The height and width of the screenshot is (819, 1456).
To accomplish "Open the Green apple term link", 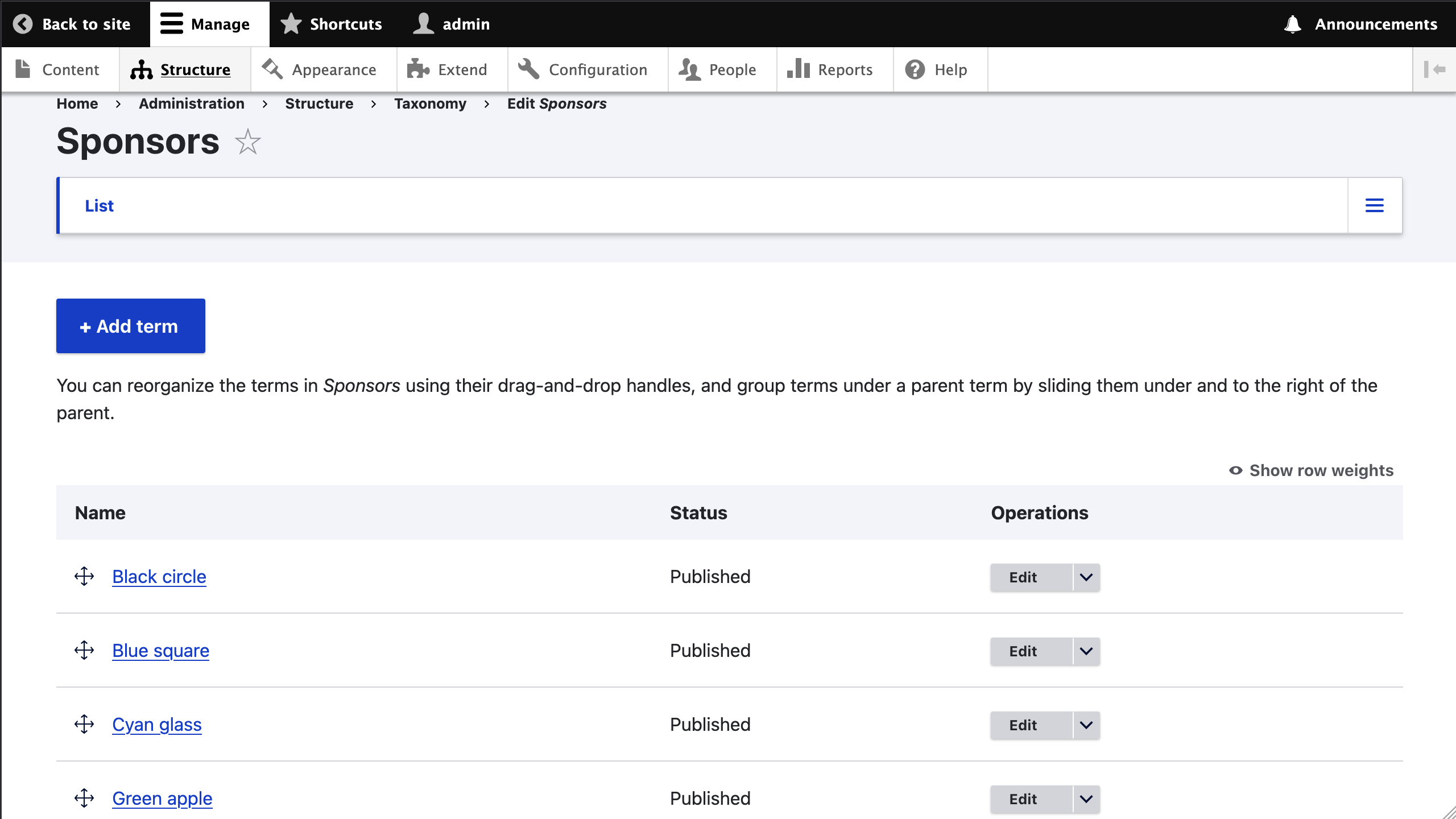I will (x=162, y=799).
